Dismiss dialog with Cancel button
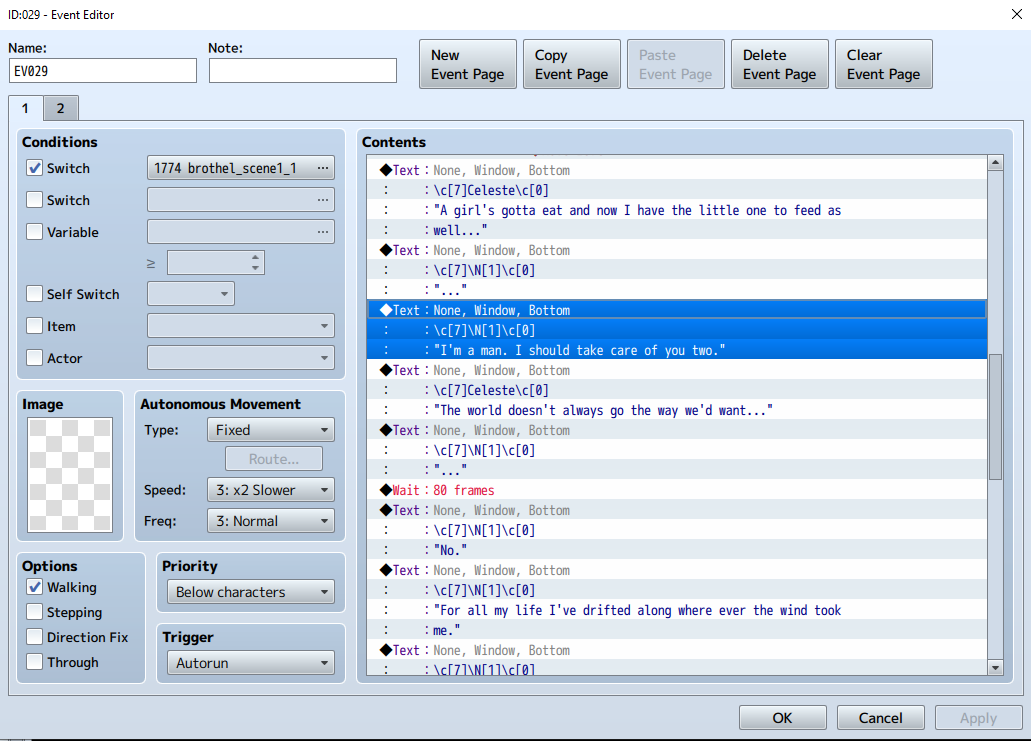Viewport: 1031px width, 741px height. (880, 718)
